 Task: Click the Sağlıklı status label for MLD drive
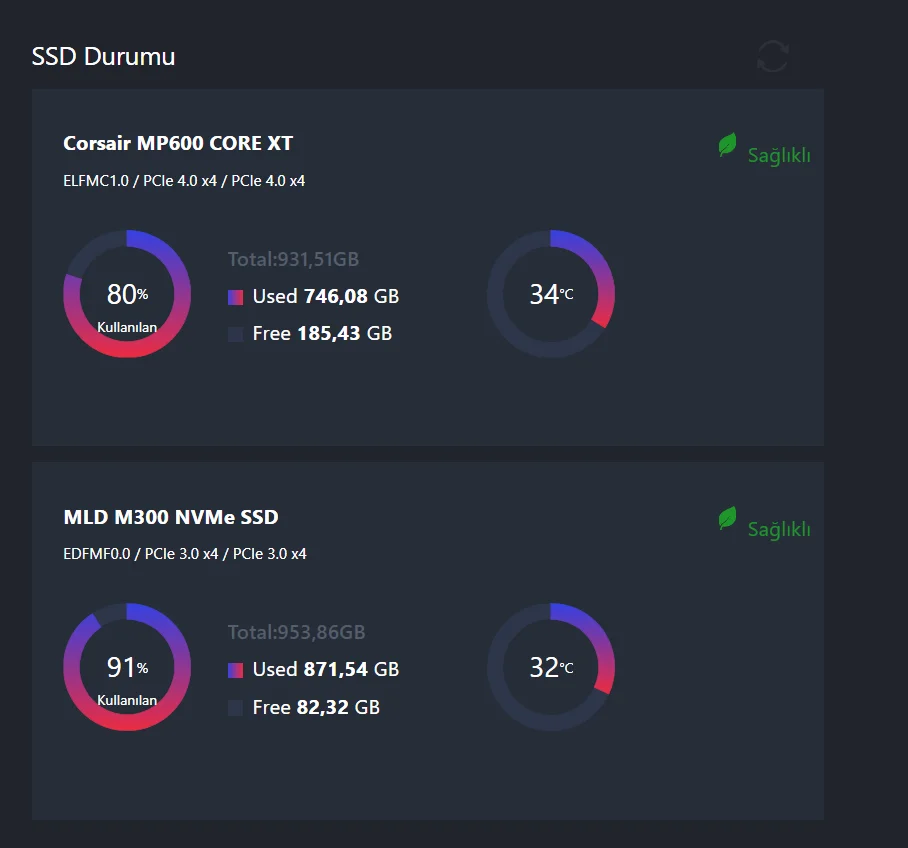(779, 529)
